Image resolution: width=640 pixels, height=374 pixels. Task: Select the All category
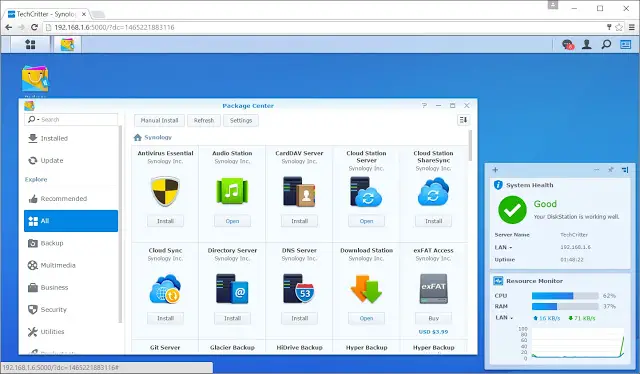71,221
